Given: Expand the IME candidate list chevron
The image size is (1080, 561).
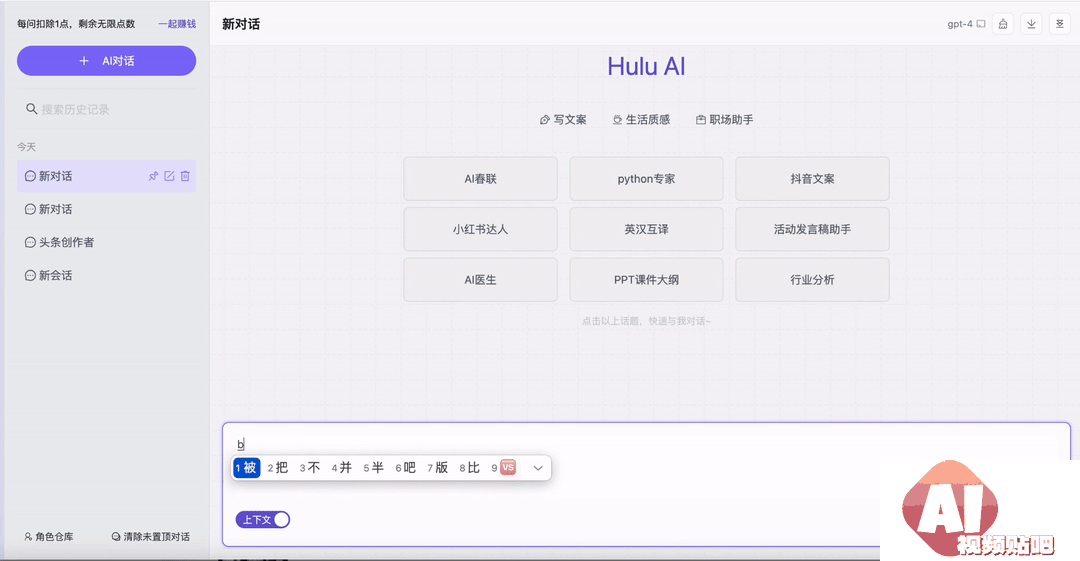Looking at the screenshot, I should [x=538, y=468].
